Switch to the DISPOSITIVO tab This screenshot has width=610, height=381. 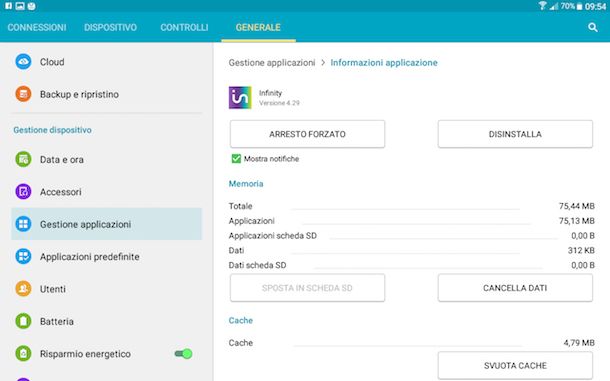click(110, 28)
